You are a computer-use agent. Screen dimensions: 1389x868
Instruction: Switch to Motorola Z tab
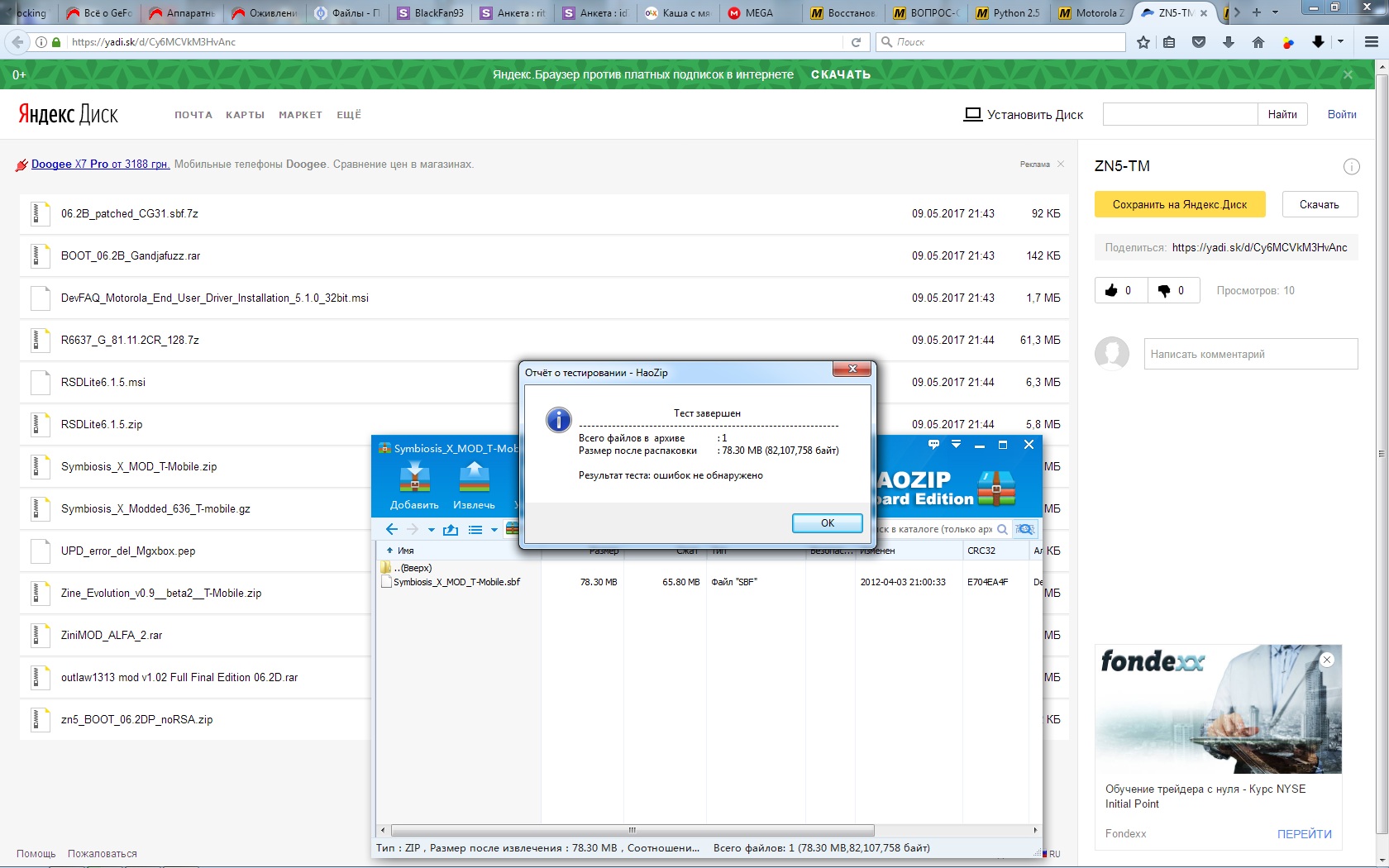pyautogui.click(x=1091, y=12)
